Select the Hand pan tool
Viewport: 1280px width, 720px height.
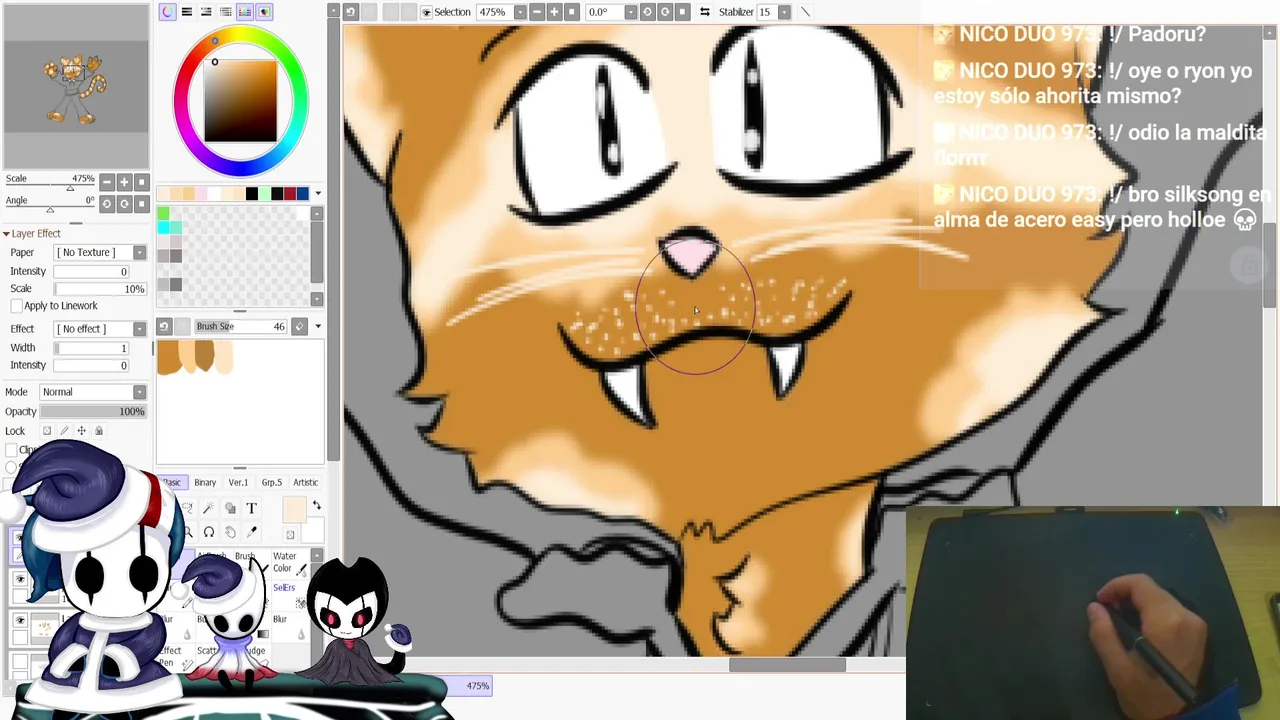(x=231, y=532)
